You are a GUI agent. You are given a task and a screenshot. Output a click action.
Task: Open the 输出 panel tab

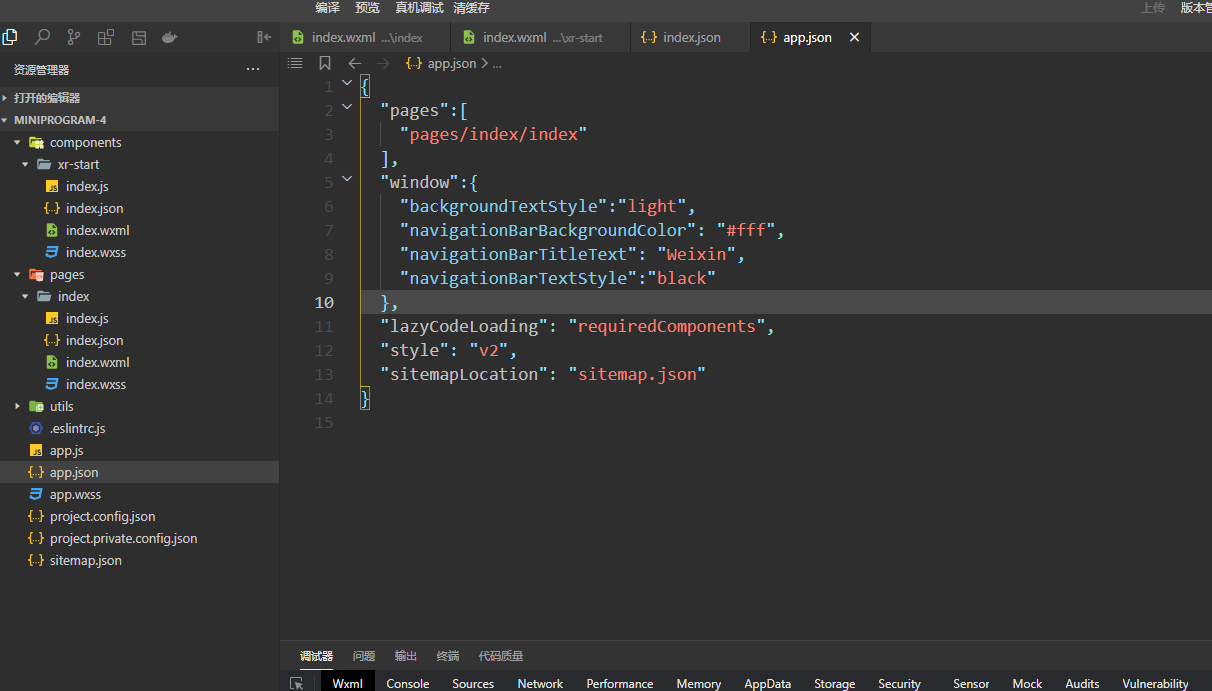click(406, 656)
